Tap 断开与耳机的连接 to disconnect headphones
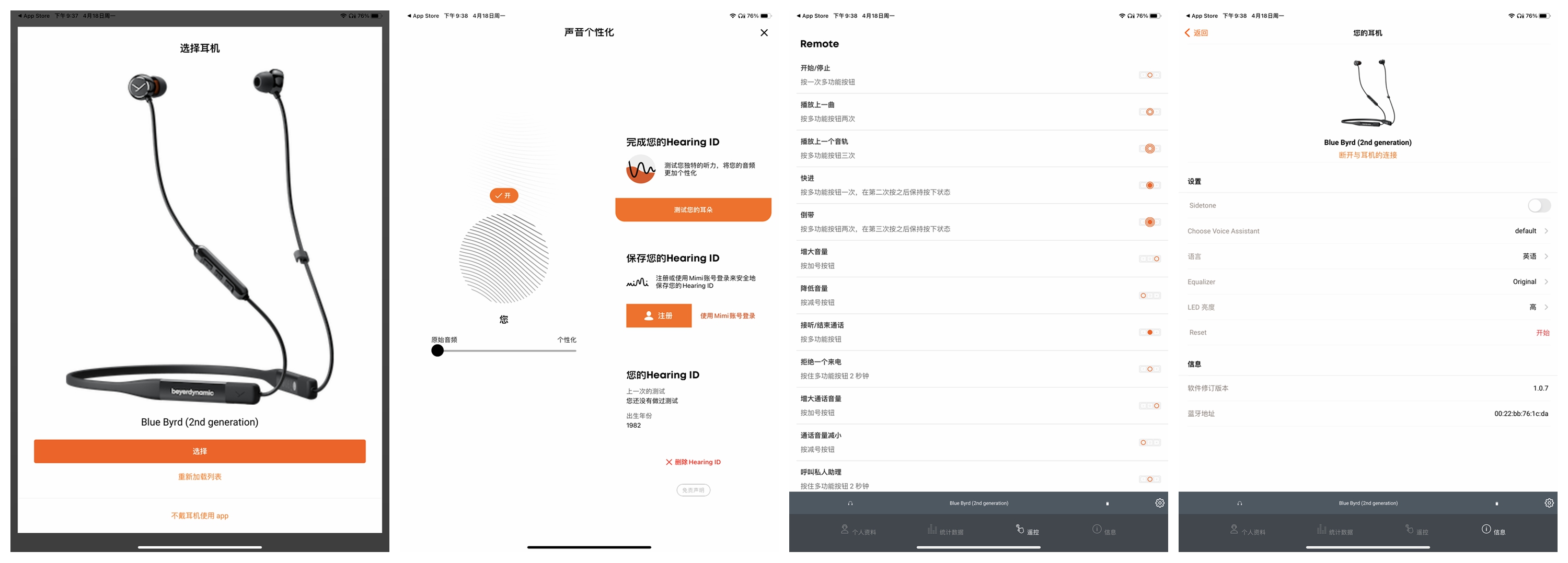 [1367, 155]
